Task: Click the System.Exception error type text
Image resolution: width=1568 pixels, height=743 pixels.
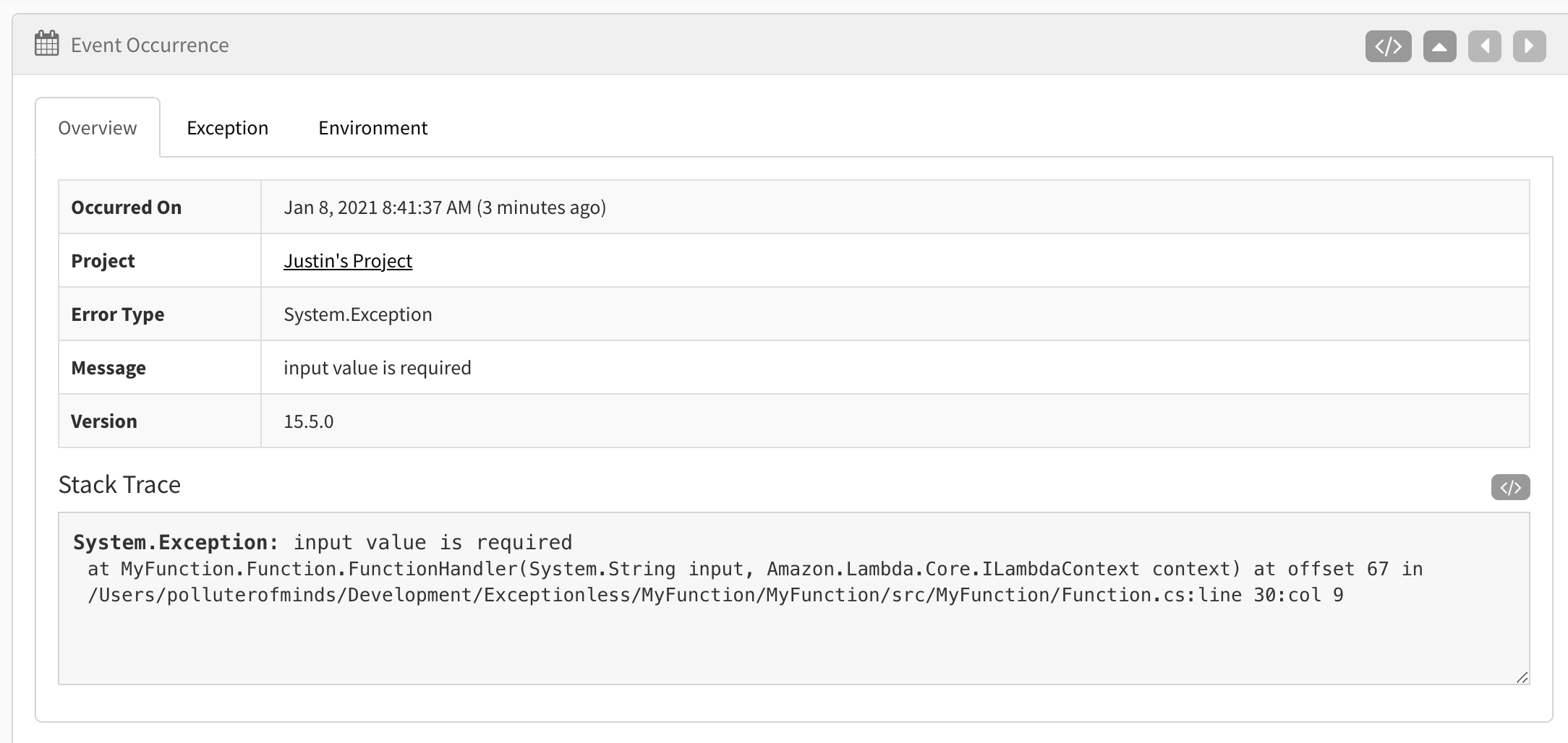Action: (357, 314)
